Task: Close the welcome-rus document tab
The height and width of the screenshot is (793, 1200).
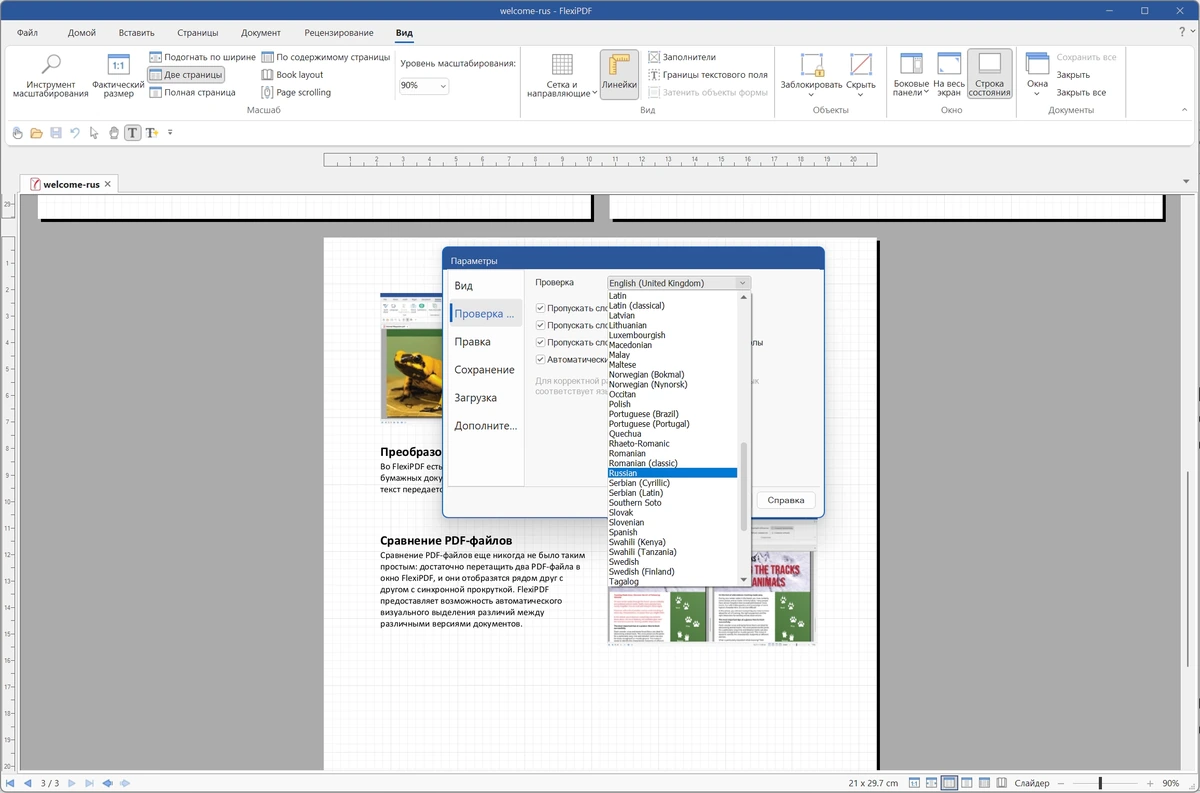Action: [108, 184]
